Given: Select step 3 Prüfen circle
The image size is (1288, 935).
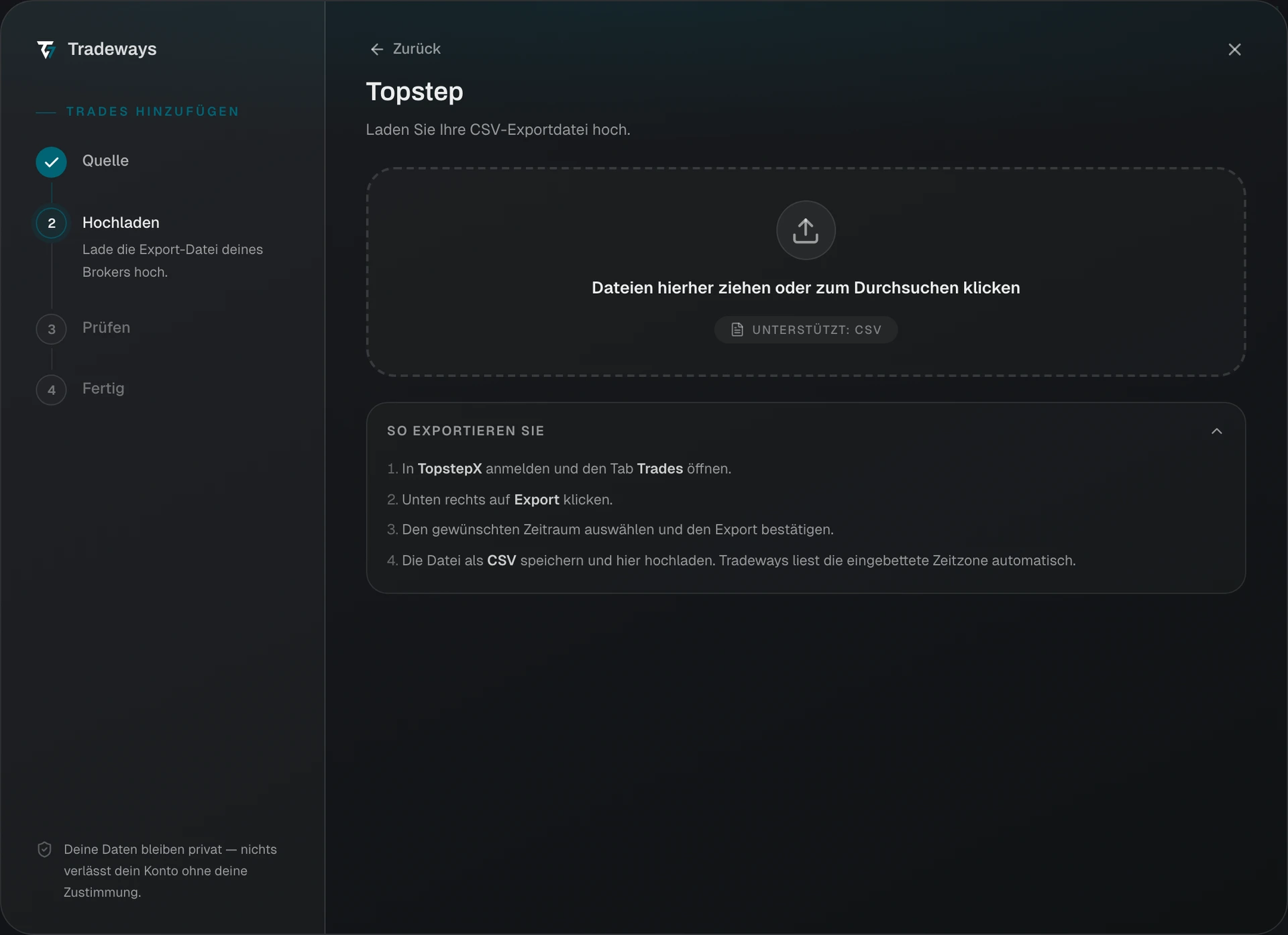Looking at the screenshot, I should pyautogui.click(x=52, y=329).
